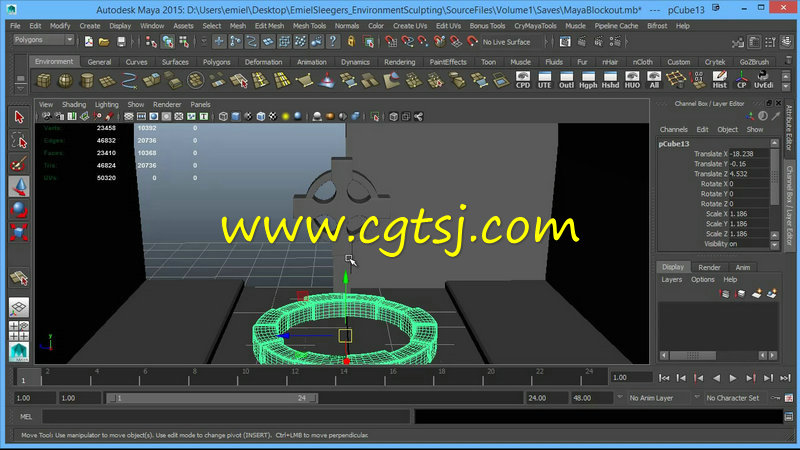Open the Channels menu in Channel Box
This screenshot has height=450, width=800.
(x=673, y=130)
